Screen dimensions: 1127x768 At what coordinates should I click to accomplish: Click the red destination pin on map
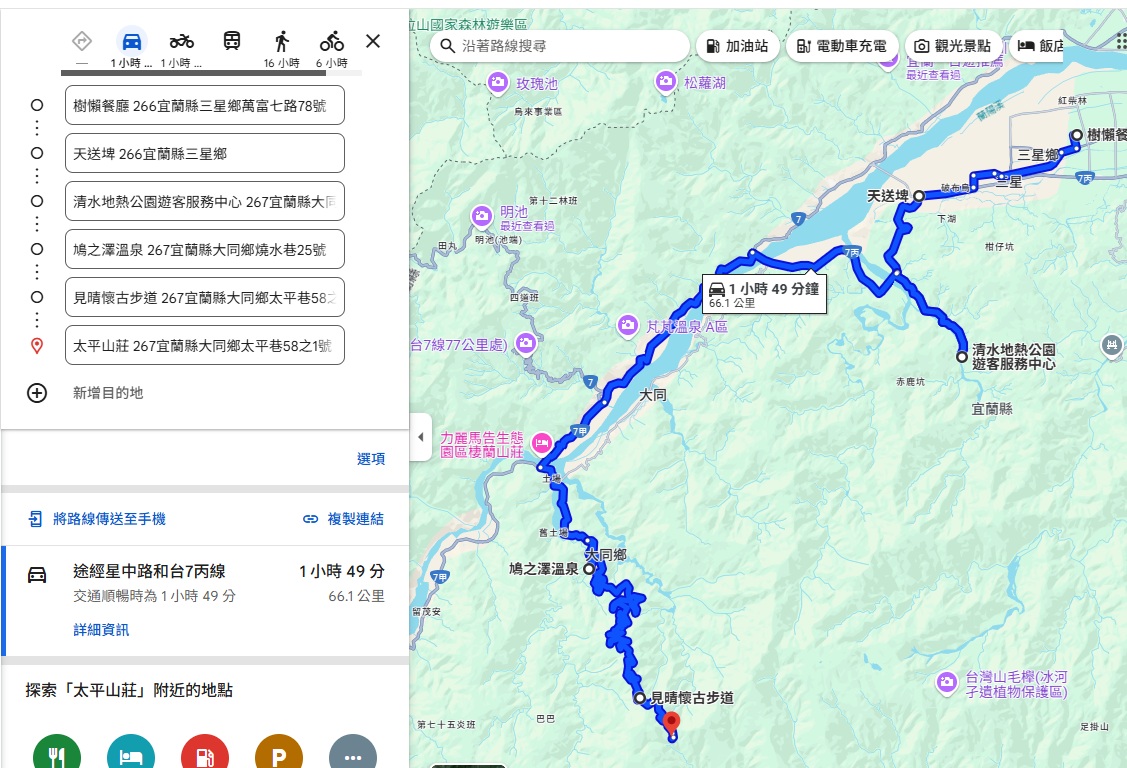click(672, 722)
